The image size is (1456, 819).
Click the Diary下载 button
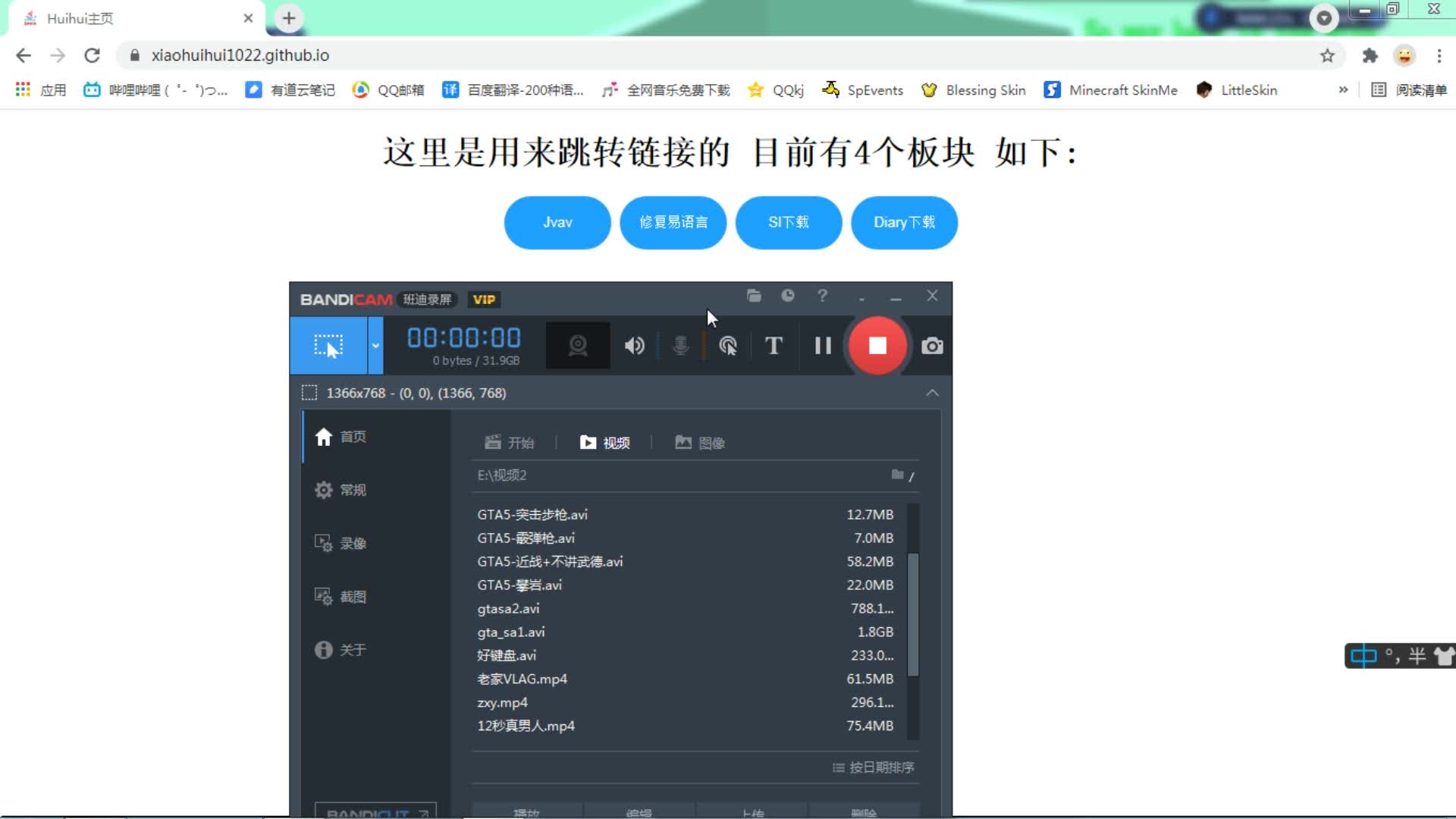point(904,222)
